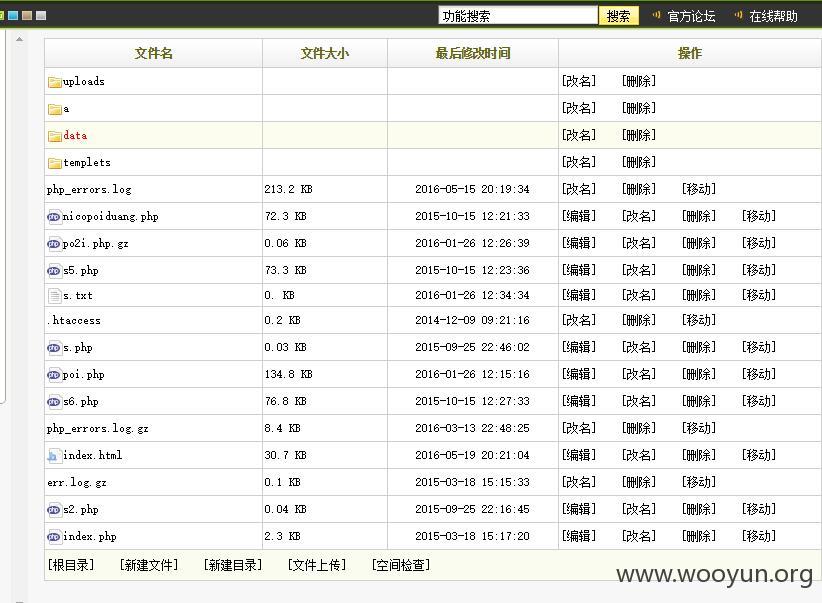The width and height of the screenshot is (822, 603).
Task: Delete index.php via 删除
Action: click(699, 536)
